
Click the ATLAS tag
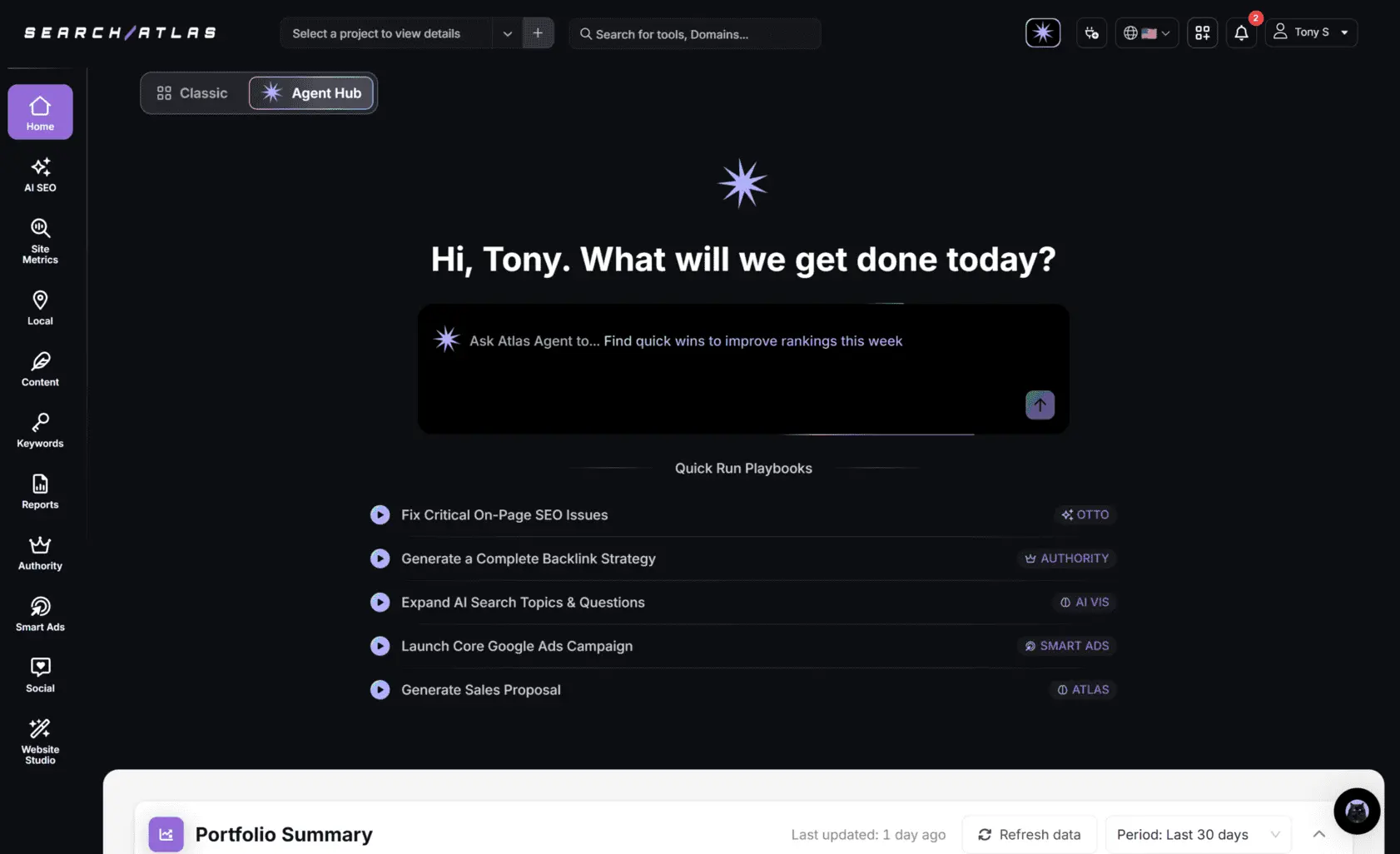tap(1083, 689)
